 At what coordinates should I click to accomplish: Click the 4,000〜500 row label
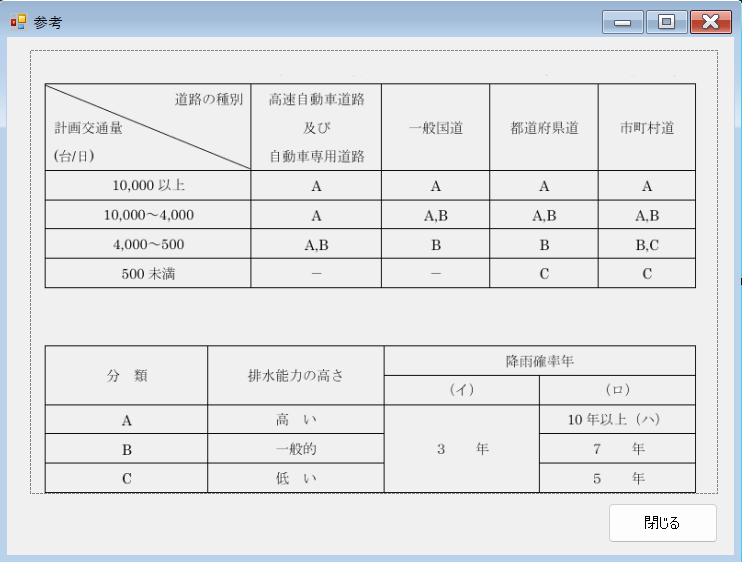(148, 244)
